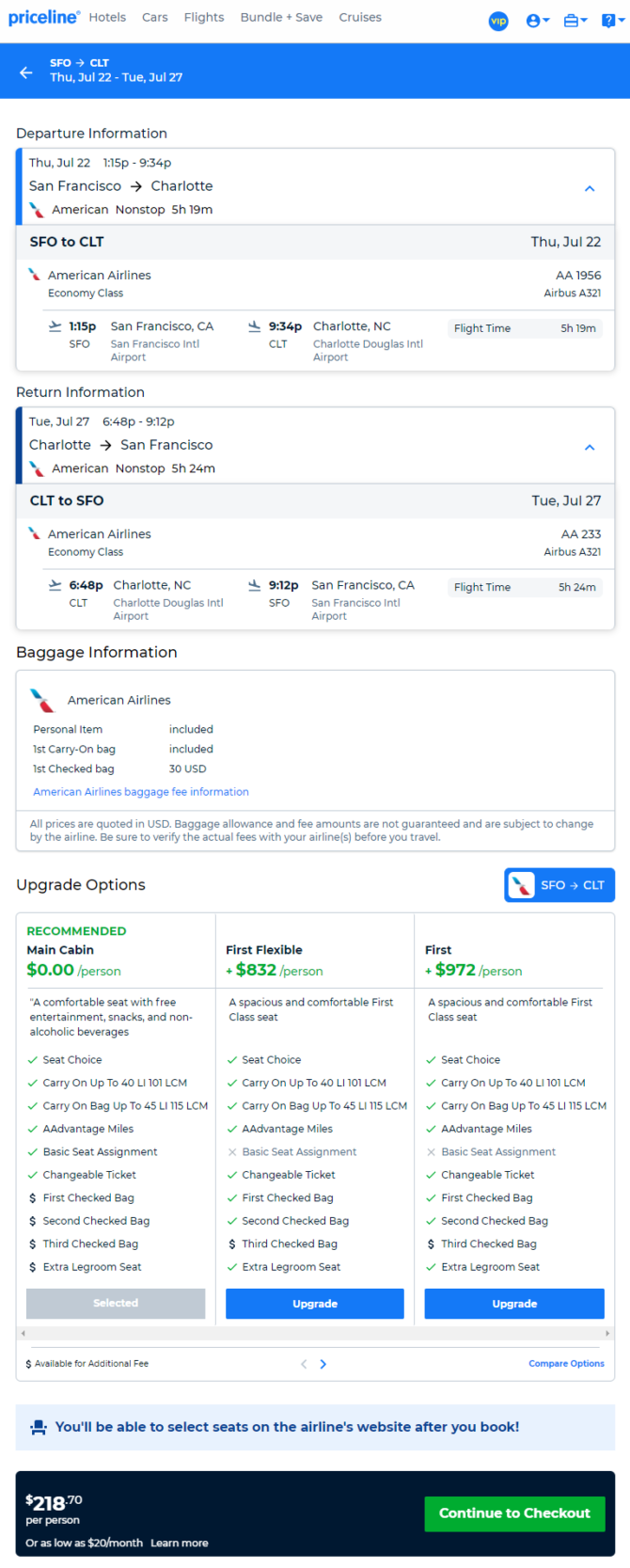Upgrade to First fare

coord(514,1304)
